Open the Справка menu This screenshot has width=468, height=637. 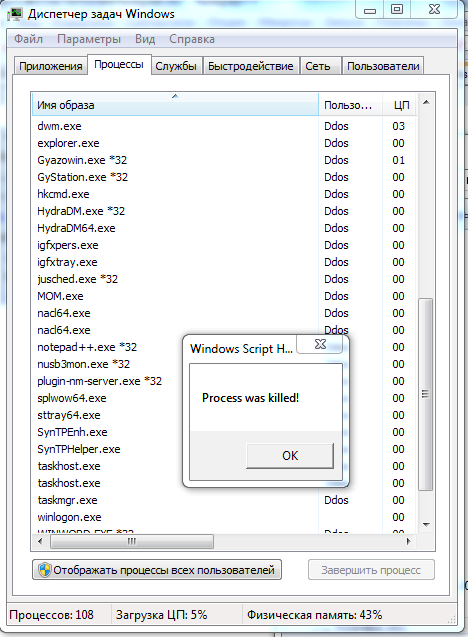192,39
